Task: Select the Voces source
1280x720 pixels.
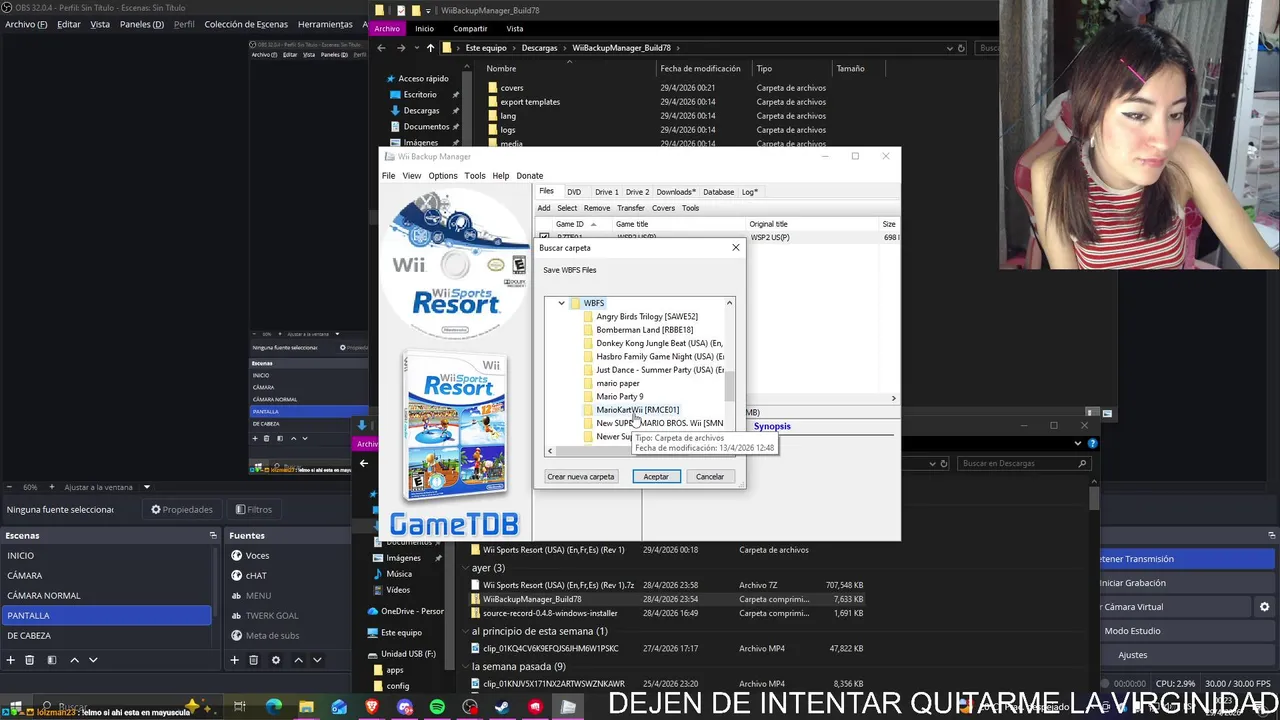Action: point(258,556)
